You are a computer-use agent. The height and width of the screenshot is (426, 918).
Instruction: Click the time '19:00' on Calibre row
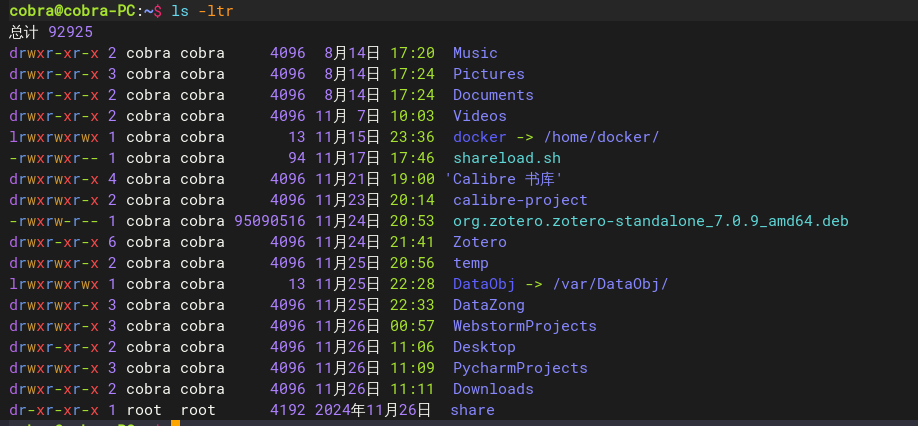coord(413,179)
